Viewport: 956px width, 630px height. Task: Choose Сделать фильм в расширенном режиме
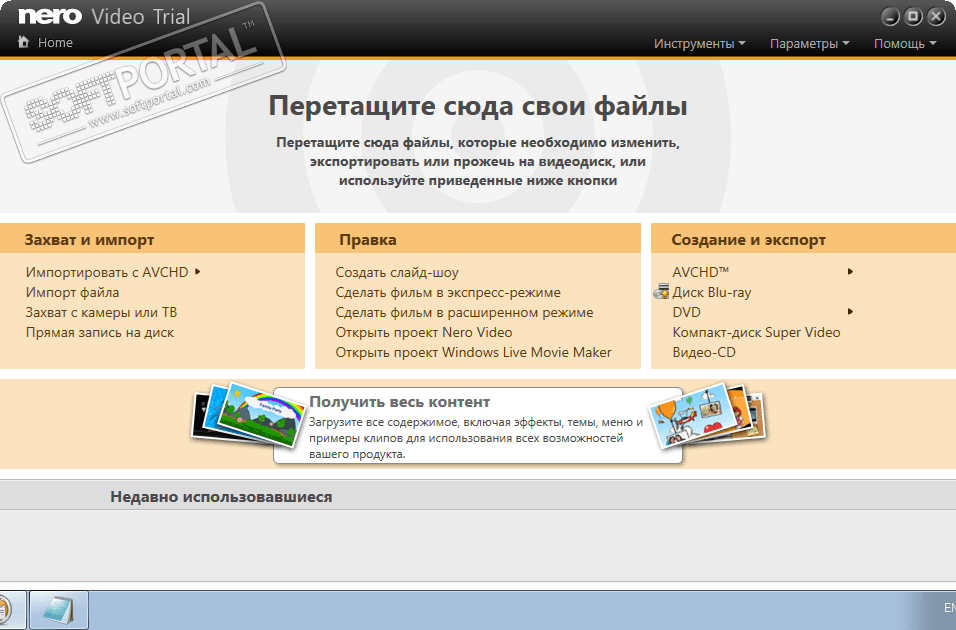(x=464, y=312)
